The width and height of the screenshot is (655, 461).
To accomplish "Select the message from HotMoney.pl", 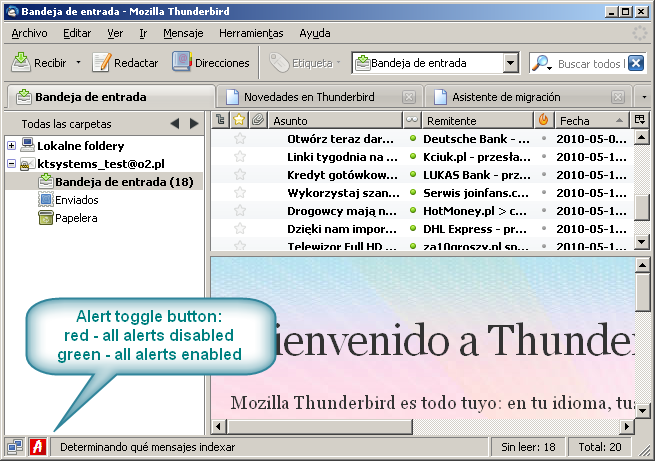I will click(x=475, y=211).
